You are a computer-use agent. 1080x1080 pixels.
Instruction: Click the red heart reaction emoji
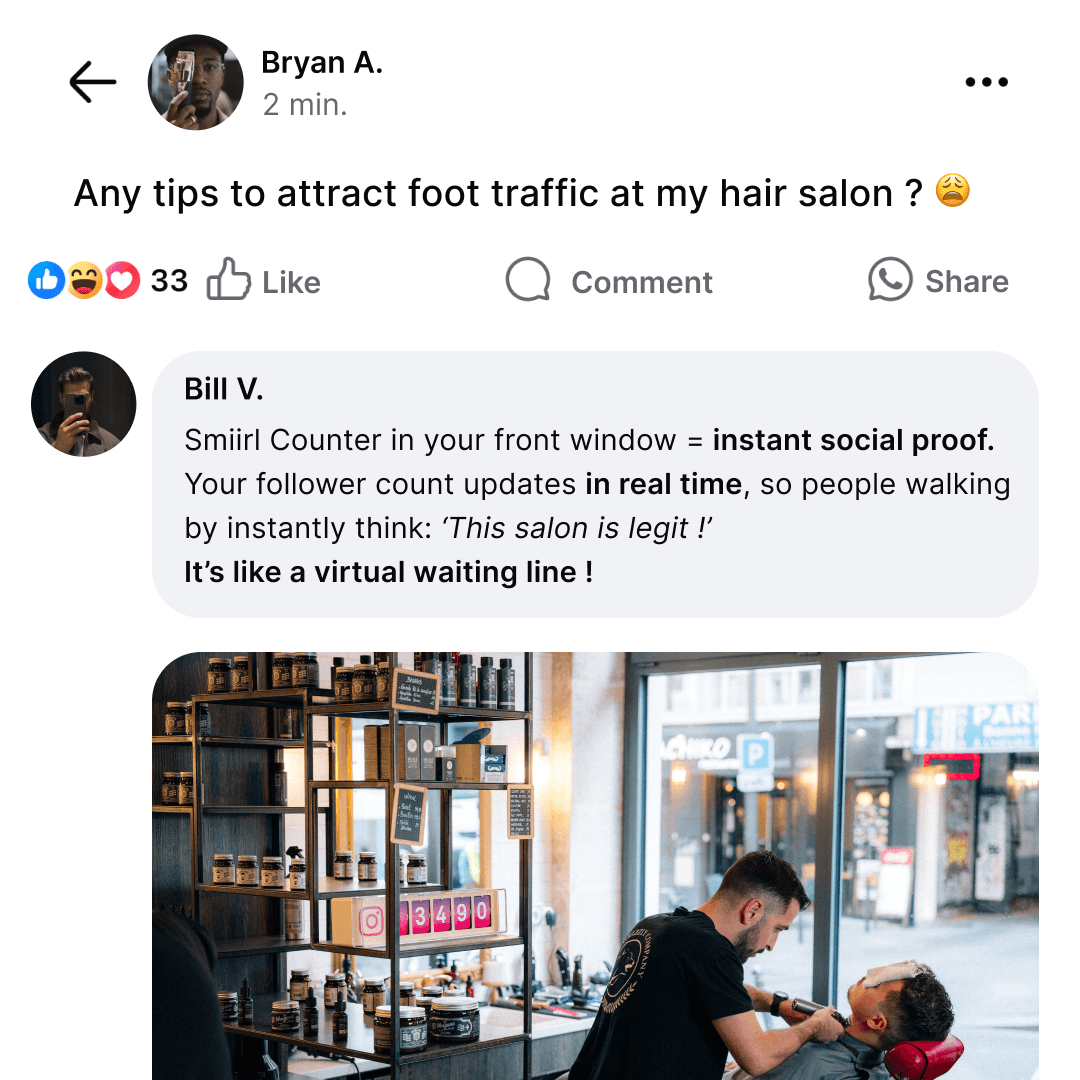[x=122, y=280]
